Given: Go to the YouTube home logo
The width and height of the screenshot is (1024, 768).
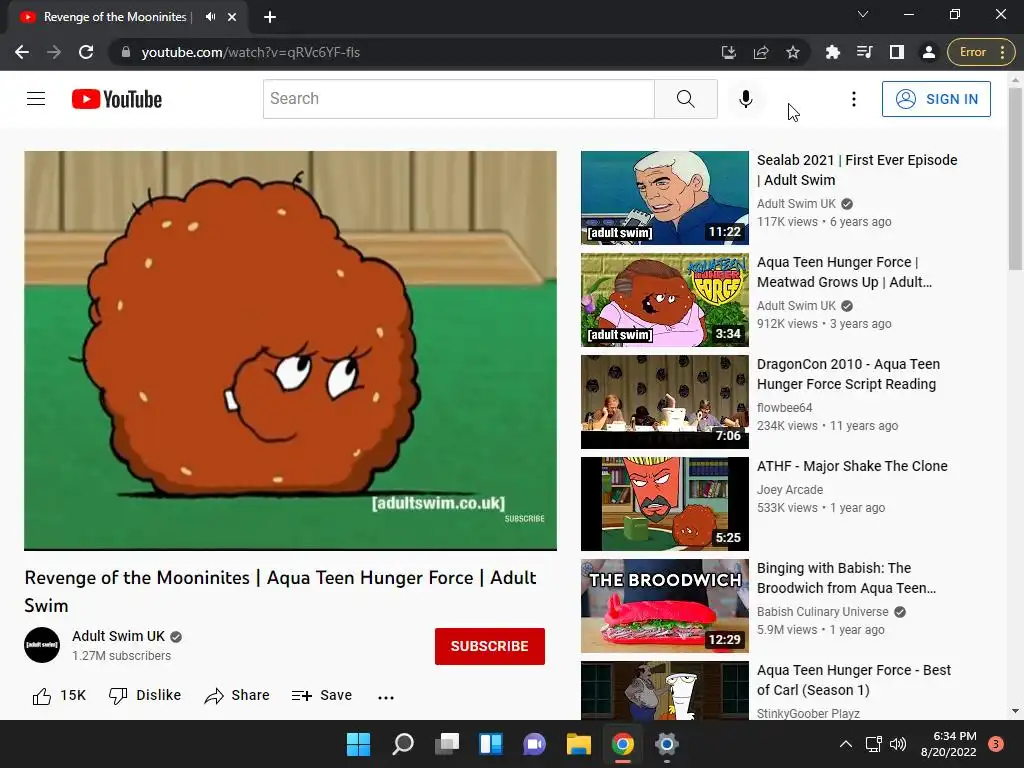Looking at the screenshot, I should click(x=117, y=99).
